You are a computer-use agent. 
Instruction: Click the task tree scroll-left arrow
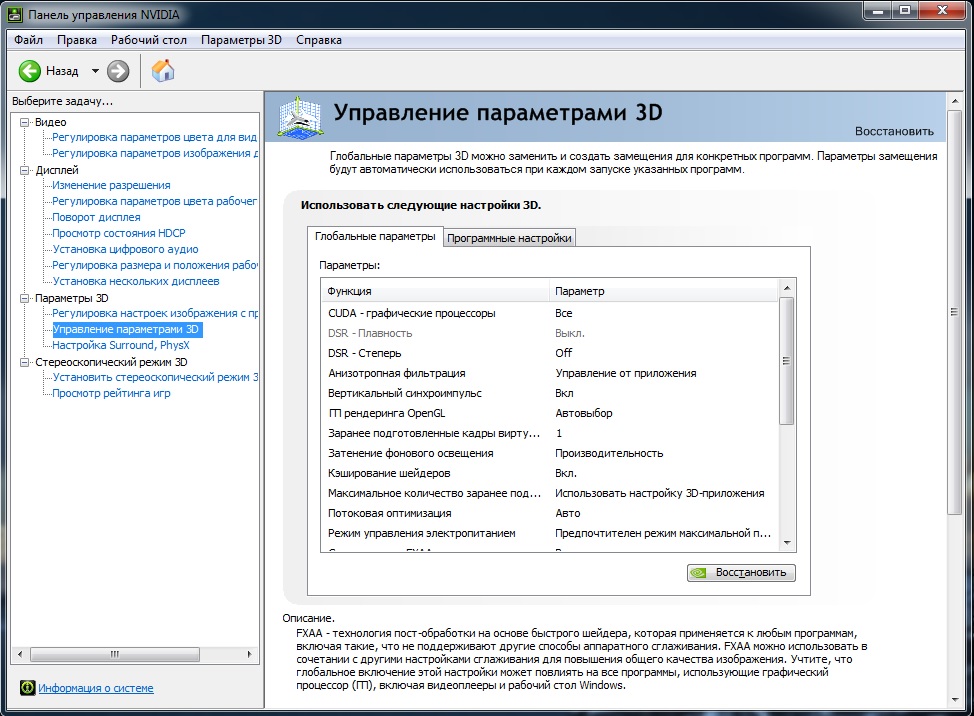click(x=20, y=654)
